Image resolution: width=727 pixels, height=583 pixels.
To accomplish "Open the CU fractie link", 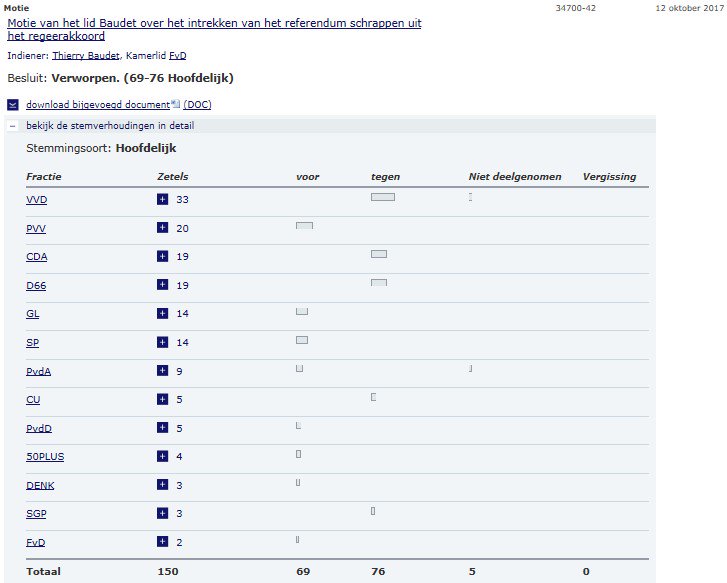I will 33,399.
